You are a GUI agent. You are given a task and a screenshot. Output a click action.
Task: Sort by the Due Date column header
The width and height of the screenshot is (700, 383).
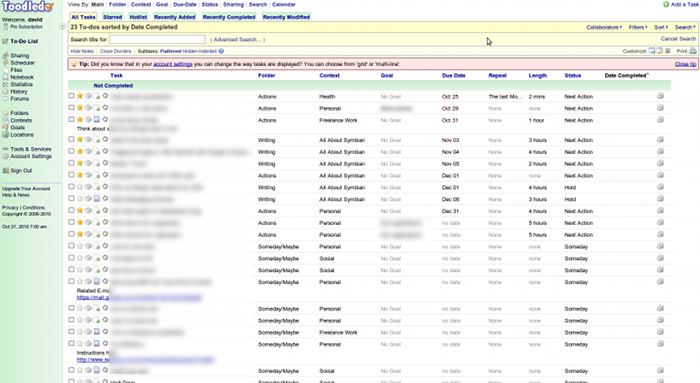click(x=454, y=75)
